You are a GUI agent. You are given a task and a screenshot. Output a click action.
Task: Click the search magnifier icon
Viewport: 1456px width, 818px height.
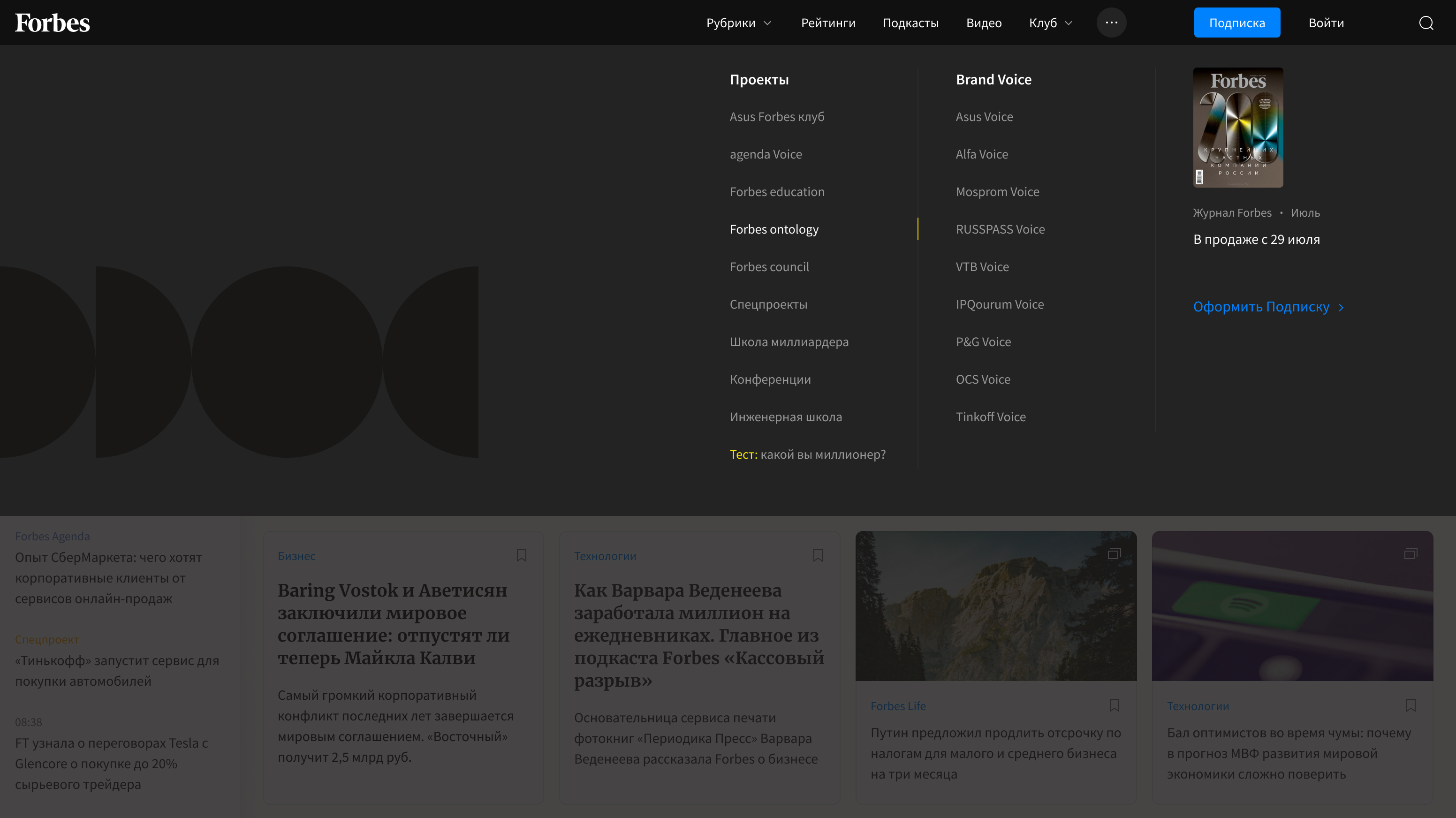pos(1426,23)
